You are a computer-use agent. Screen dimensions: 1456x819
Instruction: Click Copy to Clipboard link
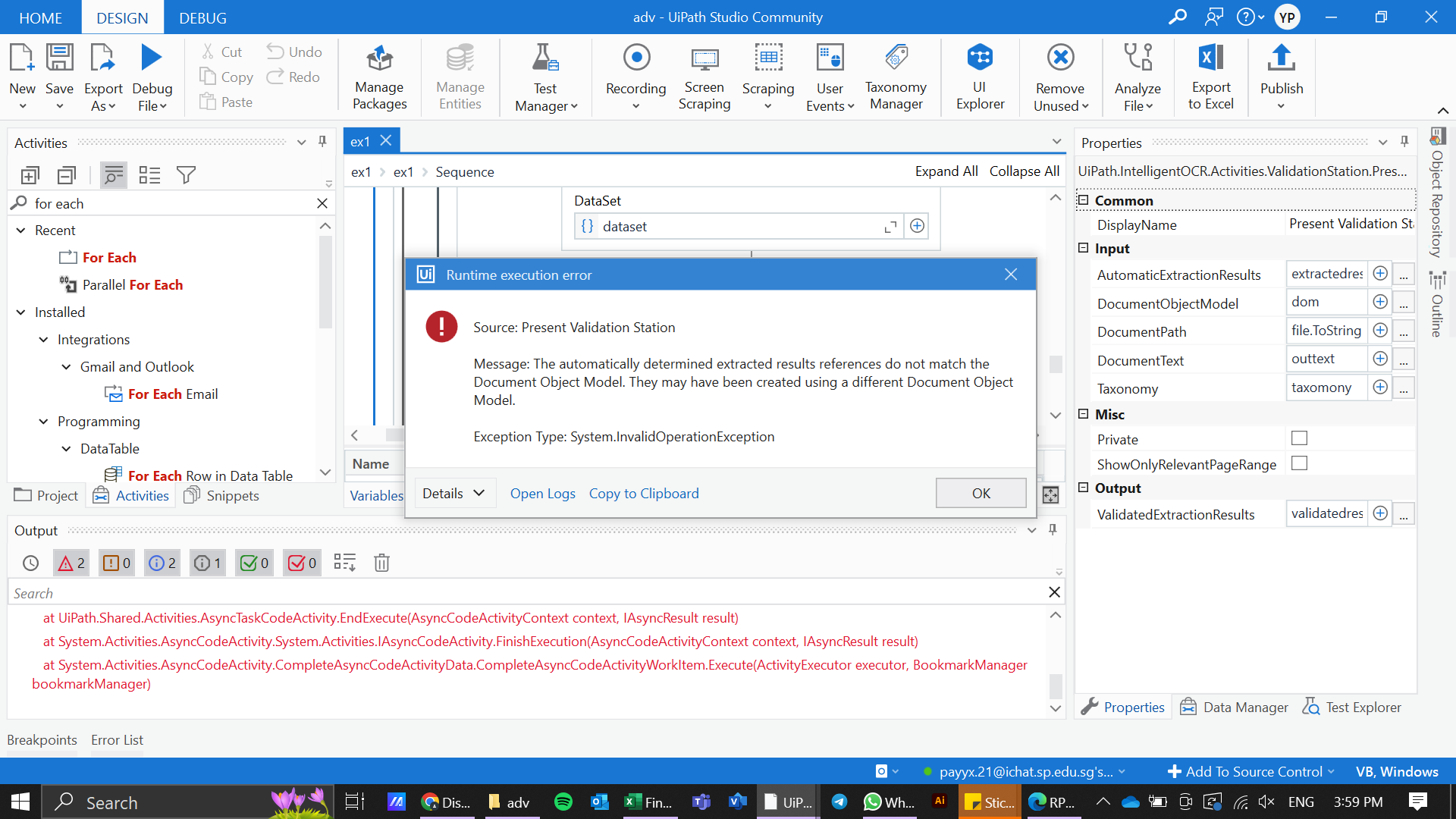(644, 494)
